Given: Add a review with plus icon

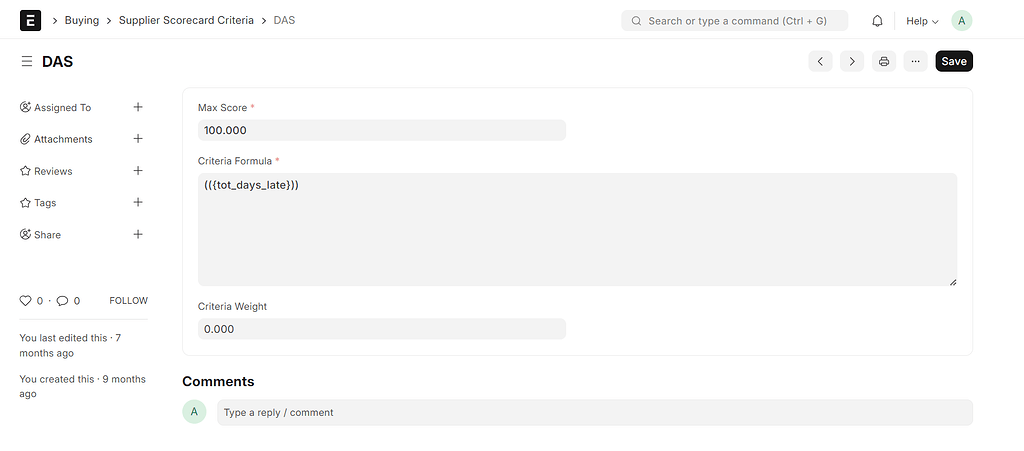Looking at the screenshot, I should click(x=138, y=171).
